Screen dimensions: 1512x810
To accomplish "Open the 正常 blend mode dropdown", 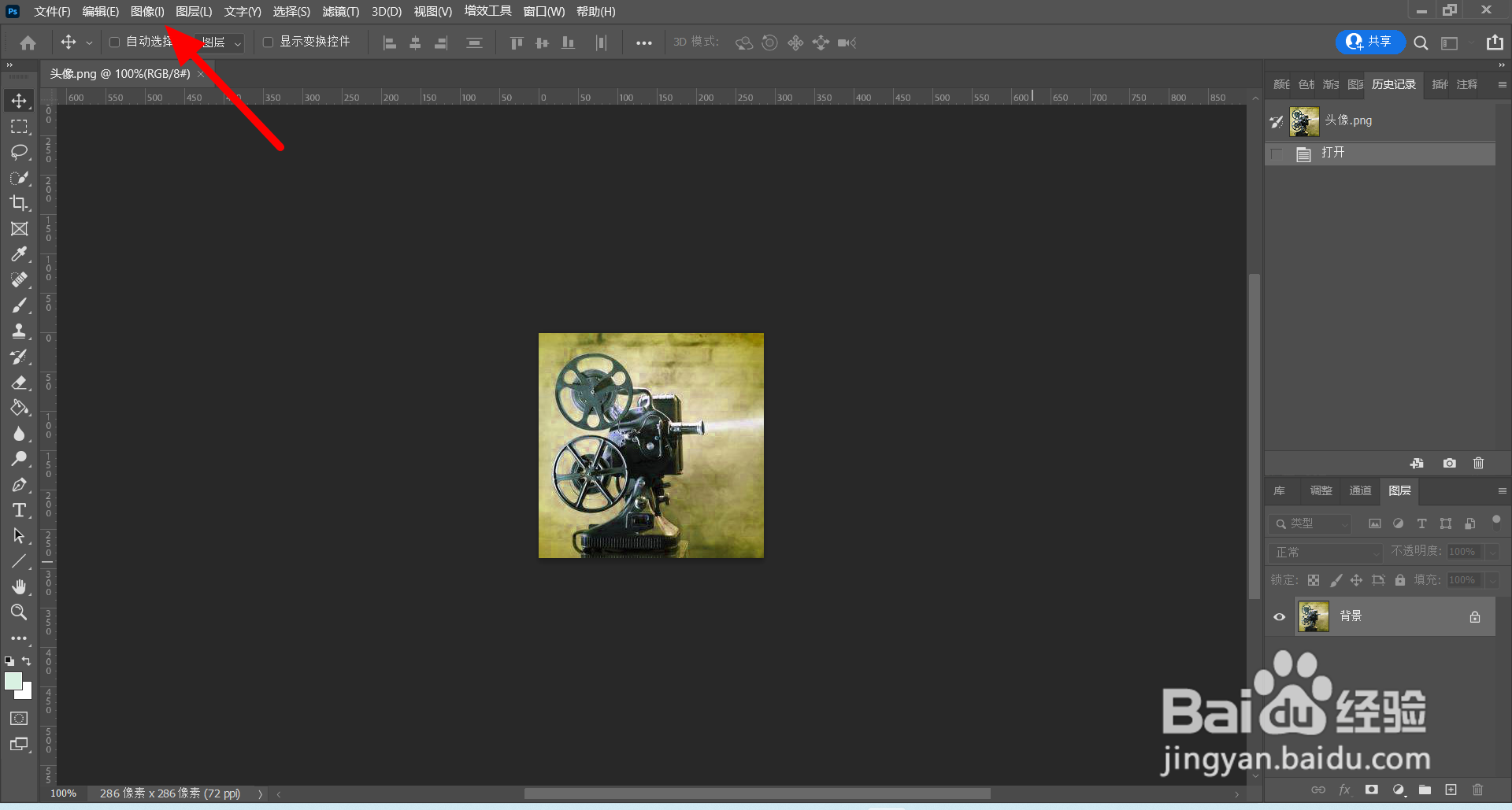I will pos(1325,552).
